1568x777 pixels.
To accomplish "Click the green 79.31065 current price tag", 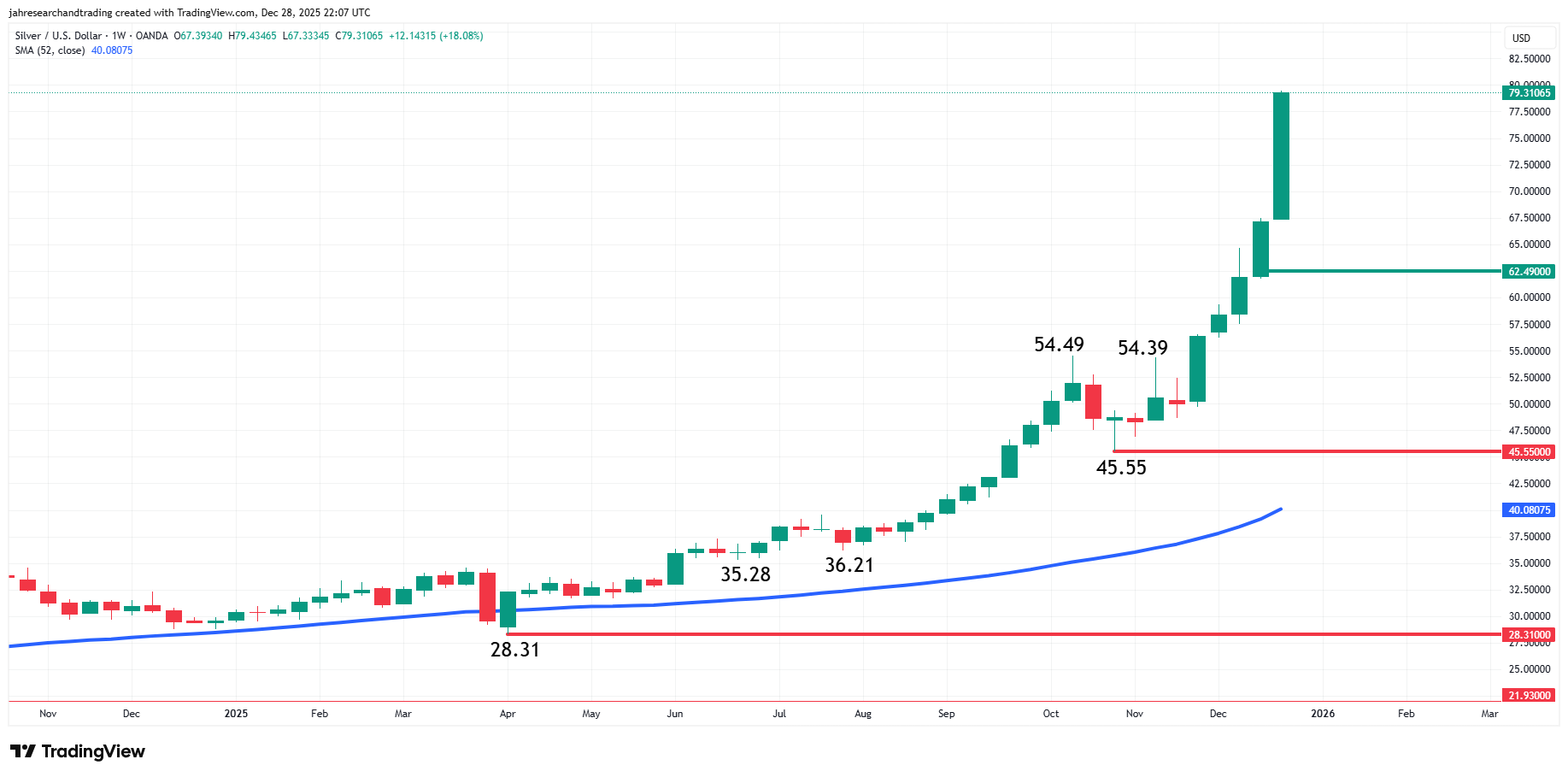I will 1529,93.
